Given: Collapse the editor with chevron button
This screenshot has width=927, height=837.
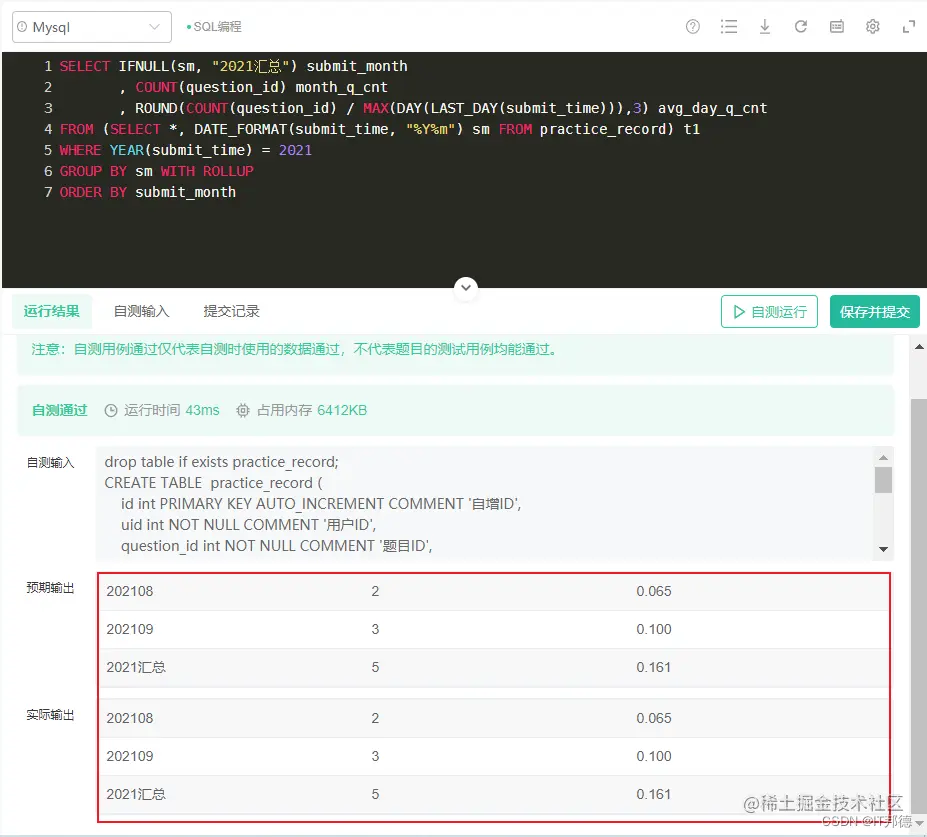Looking at the screenshot, I should pos(466,287).
